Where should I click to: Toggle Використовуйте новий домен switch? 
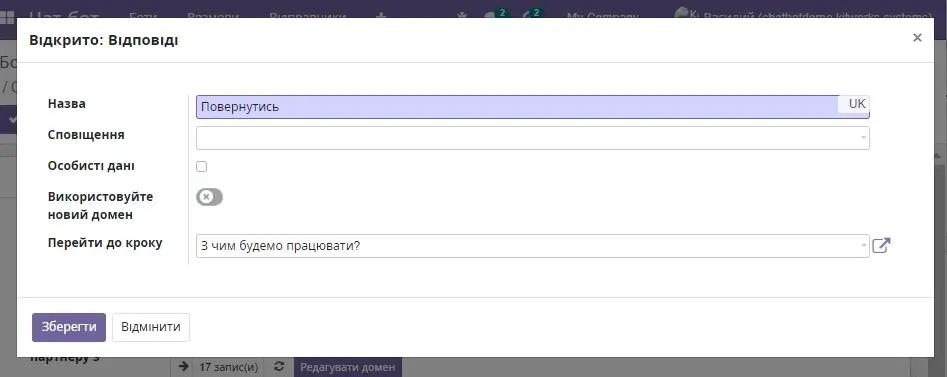(210, 197)
